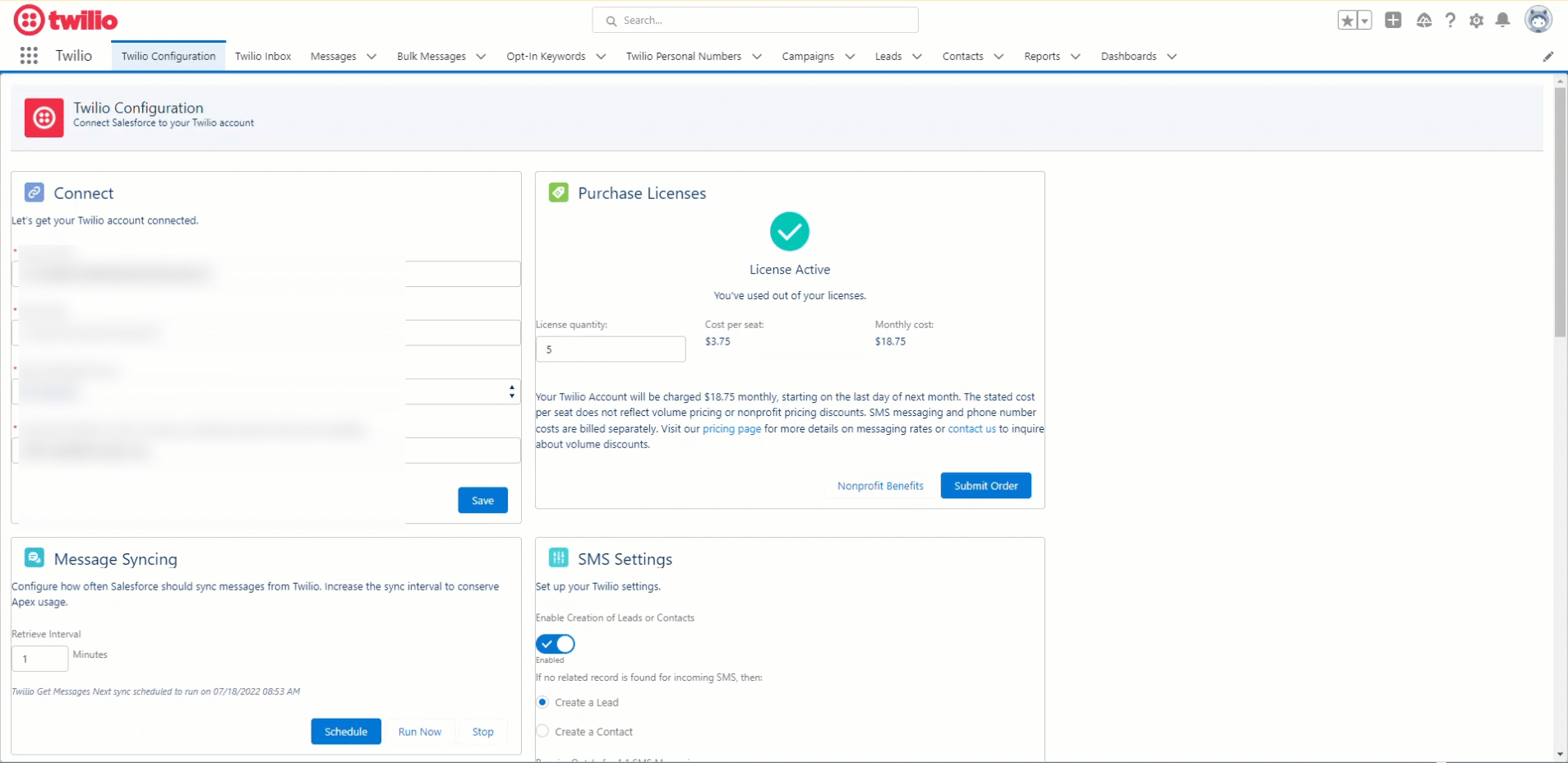Open the Messages tab
The height and width of the screenshot is (763, 1568).
click(x=334, y=56)
